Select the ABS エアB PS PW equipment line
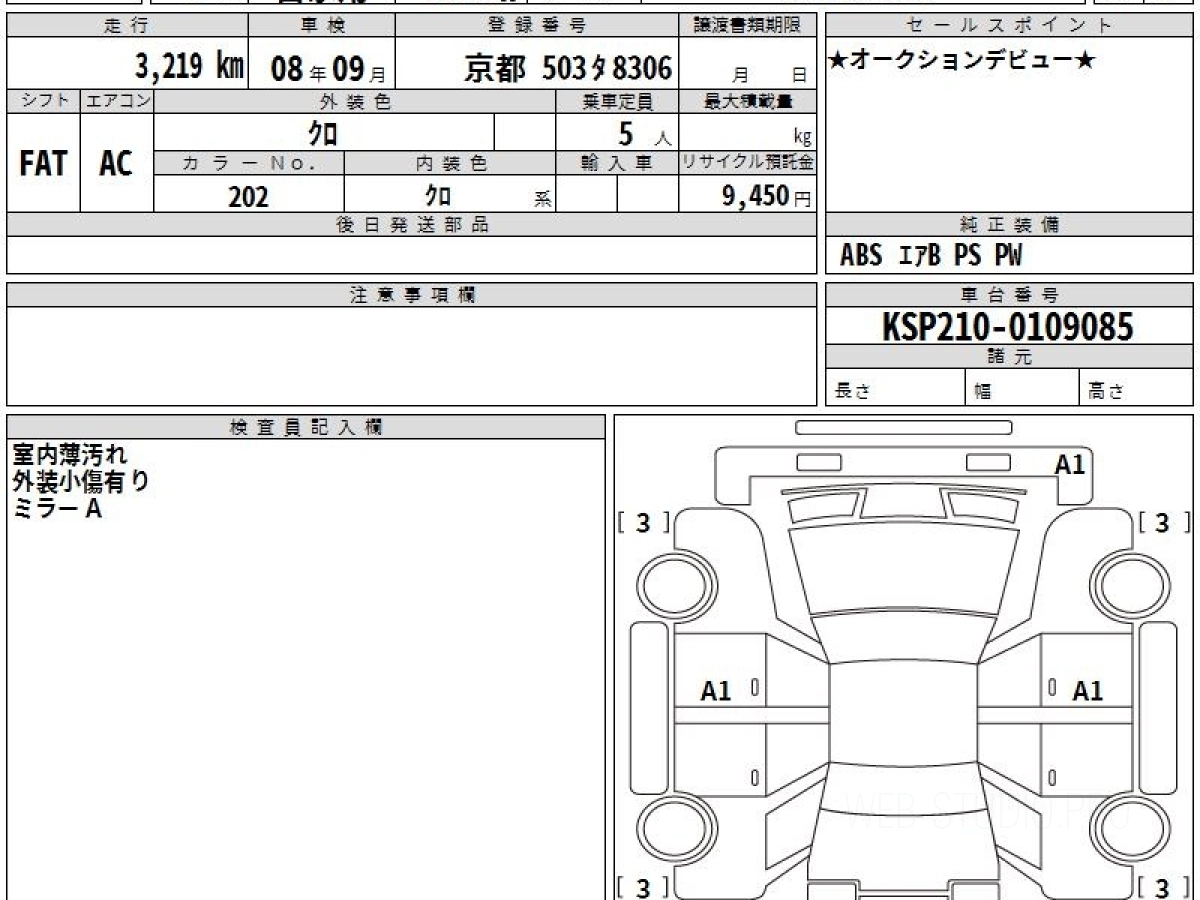The height and width of the screenshot is (900, 1200). pyautogui.click(x=931, y=256)
